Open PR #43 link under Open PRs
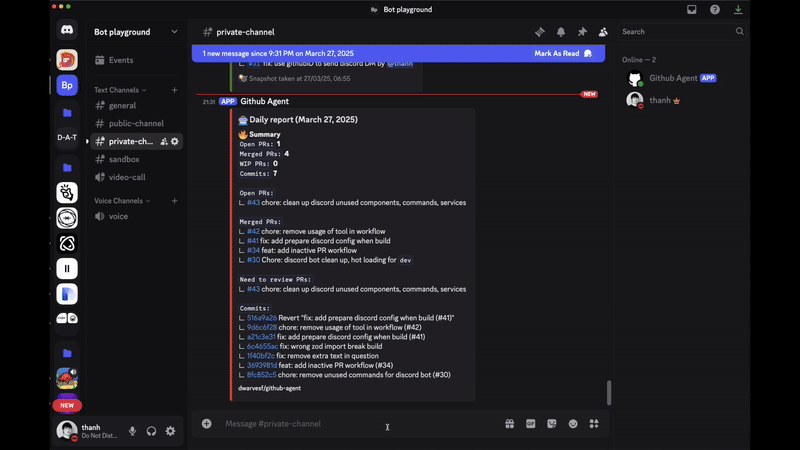The width and height of the screenshot is (800, 450). tap(253, 203)
